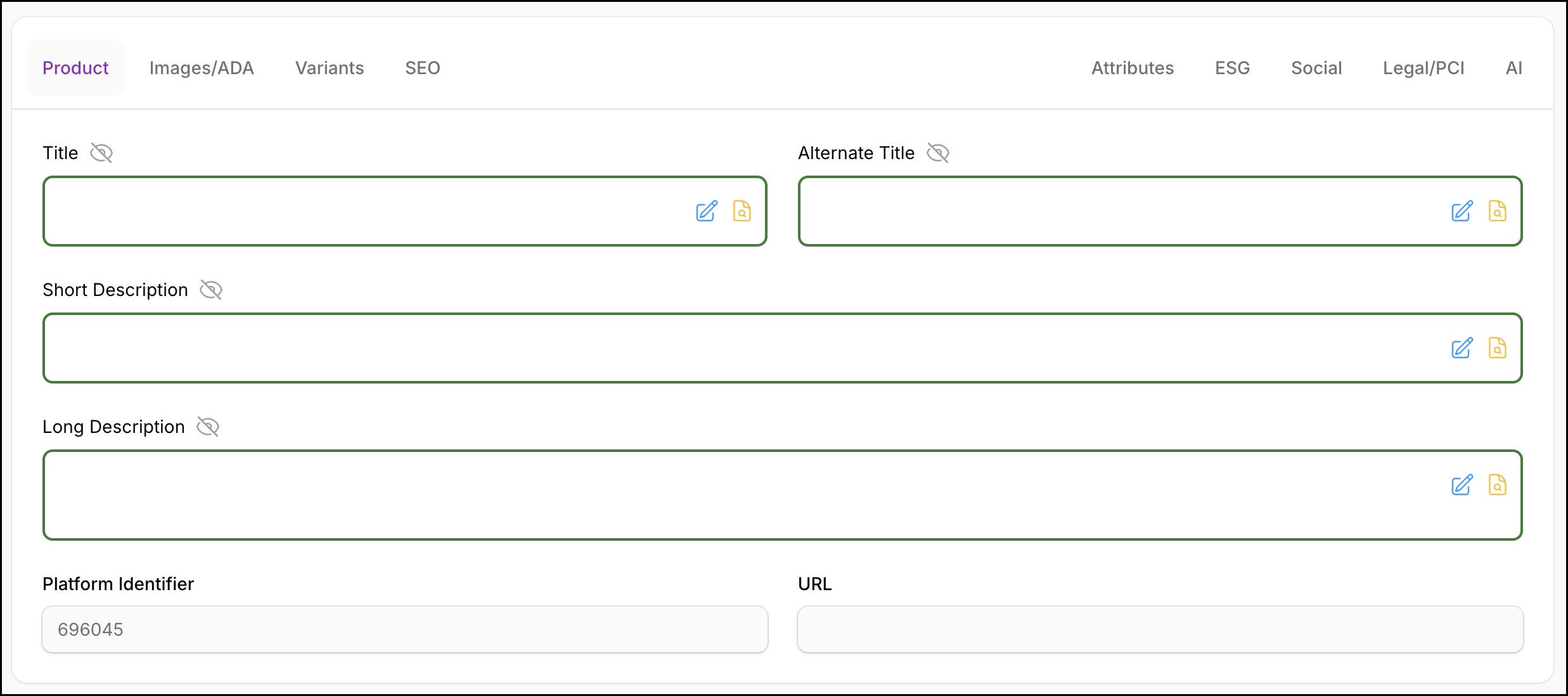Screen dimensions: 1568x696
Task: Switch to the Images/ADA tab
Action: [x=202, y=68]
